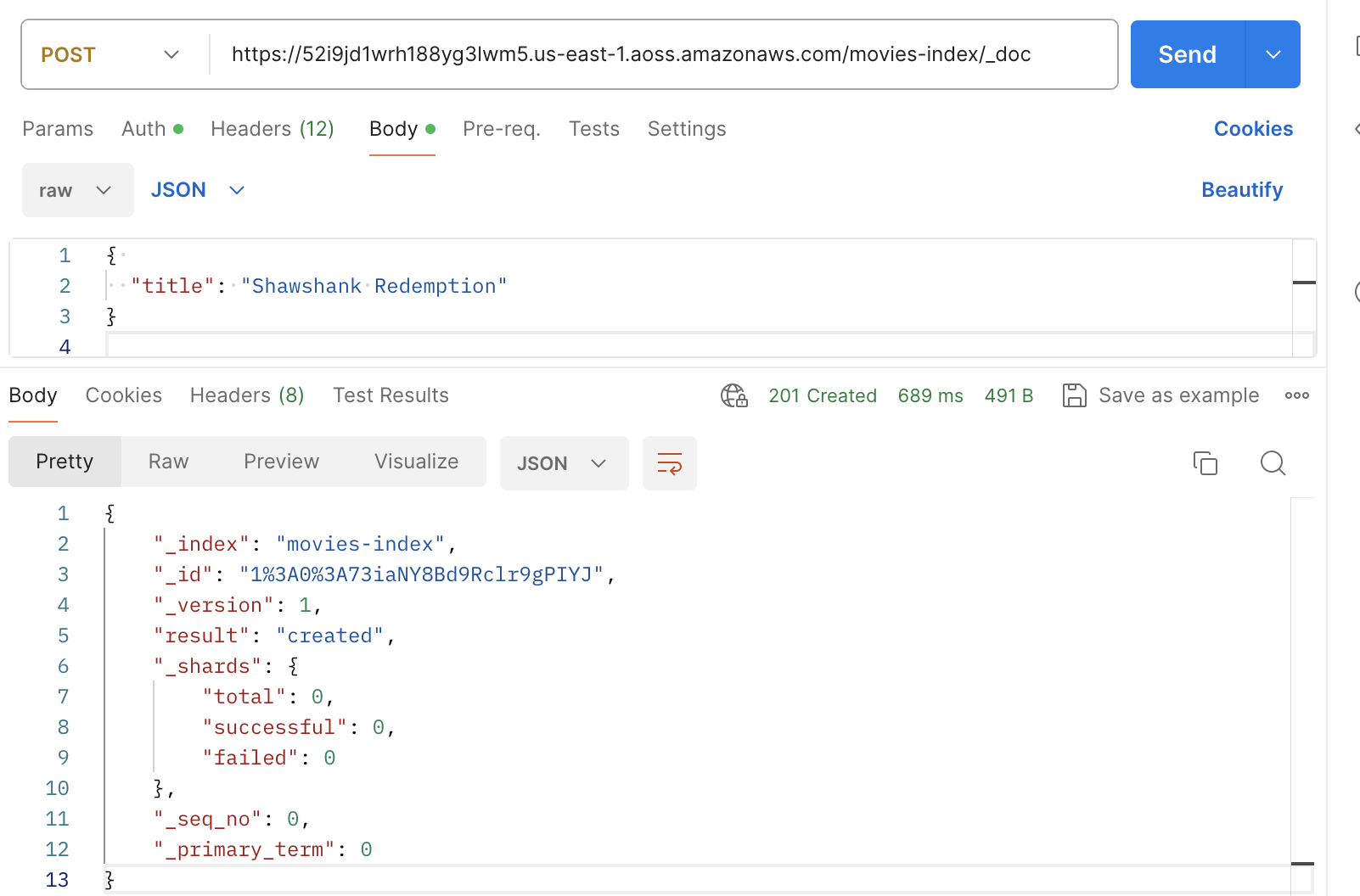The height and width of the screenshot is (896, 1360).
Task: Switch response view to Raw
Action: click(x=168, y=462)
